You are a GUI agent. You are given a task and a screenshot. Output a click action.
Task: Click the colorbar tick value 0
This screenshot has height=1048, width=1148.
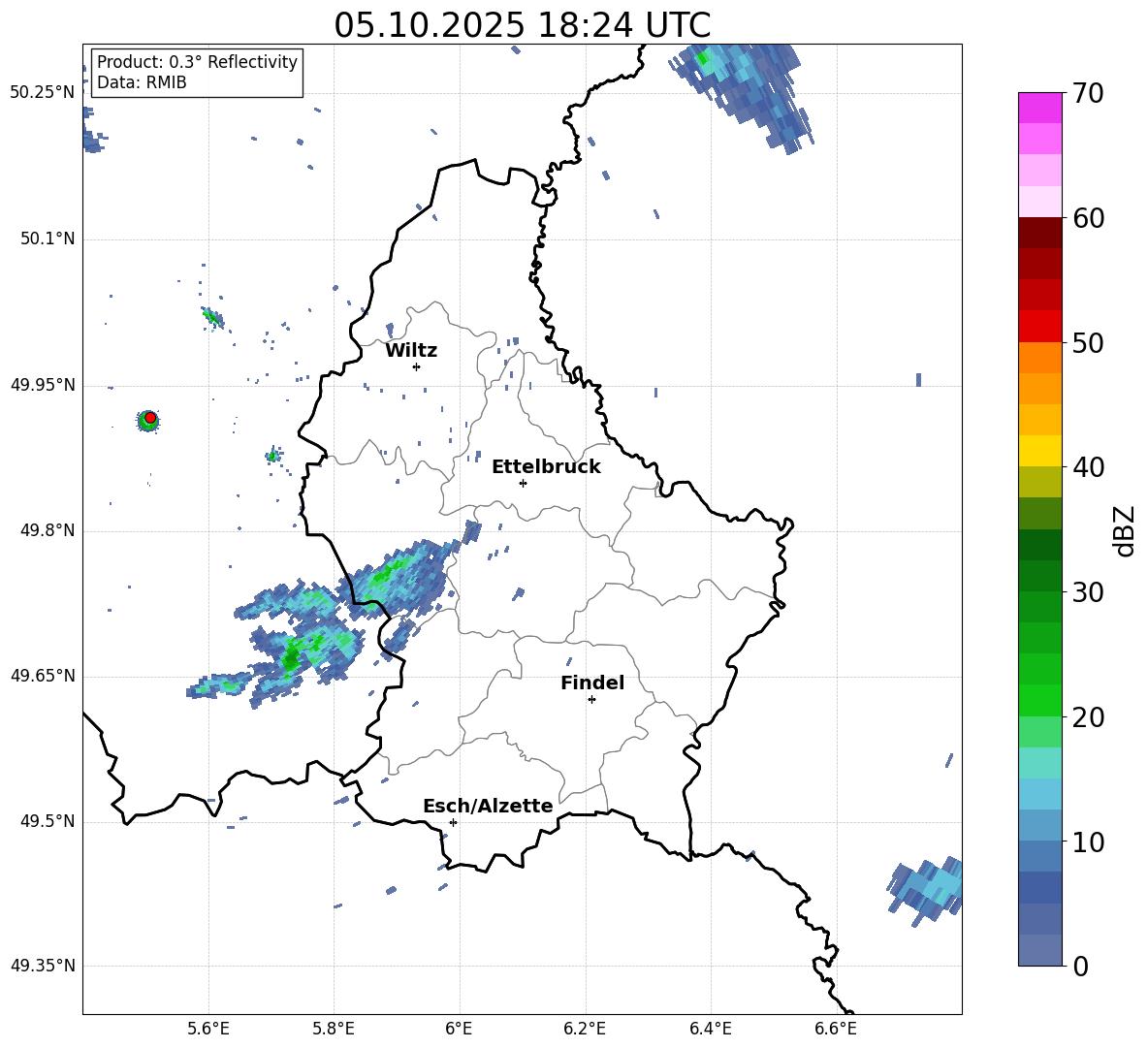coord(1081,966)
